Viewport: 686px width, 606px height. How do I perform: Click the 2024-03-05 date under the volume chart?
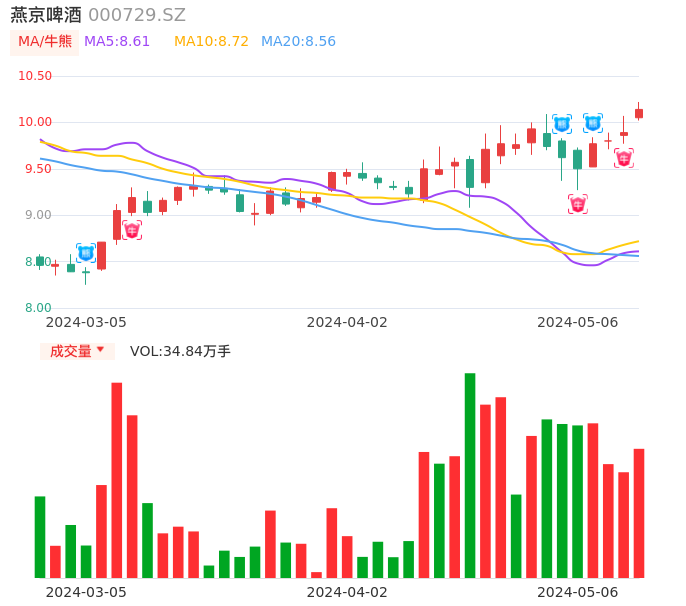click(x=86, y=592)
